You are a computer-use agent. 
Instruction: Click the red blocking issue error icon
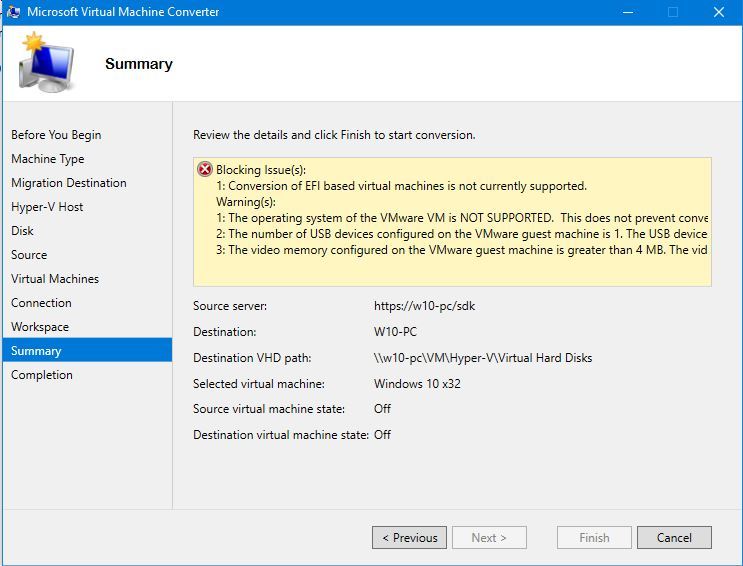205,170
